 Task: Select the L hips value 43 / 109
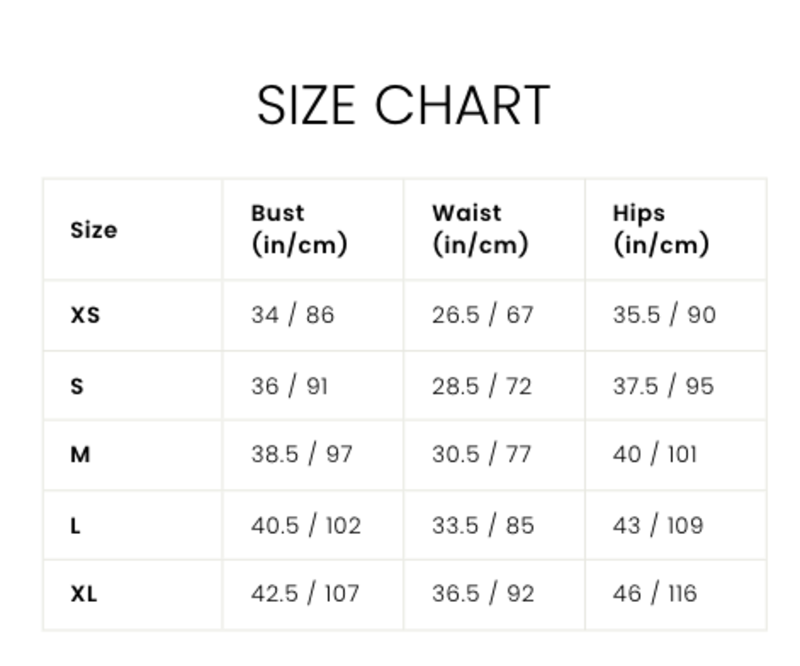coord(657,525)
